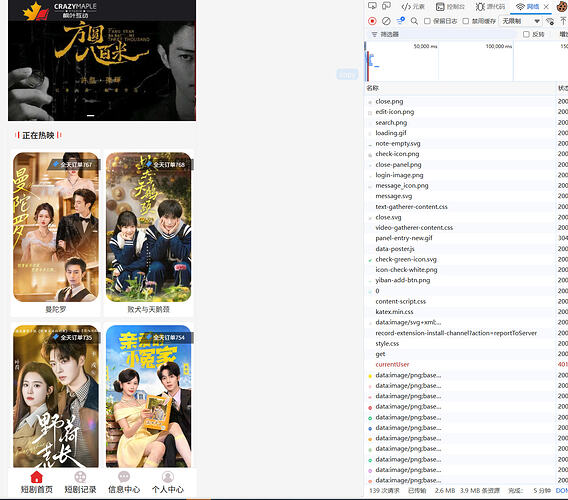
Task: Open network search with magnifier icon
Action: 414,21
